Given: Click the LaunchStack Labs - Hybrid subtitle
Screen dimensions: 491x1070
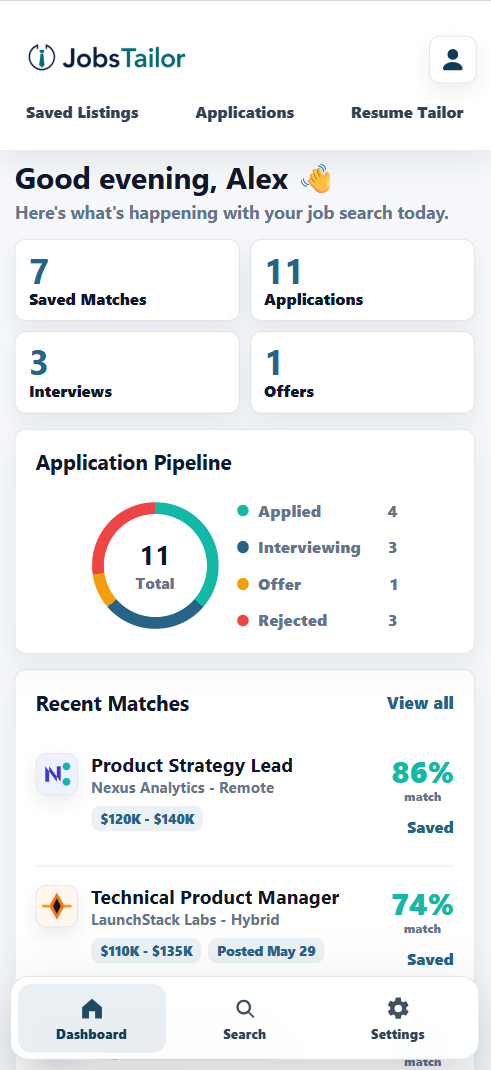Looking at the screenshot, I should (185, 920).
